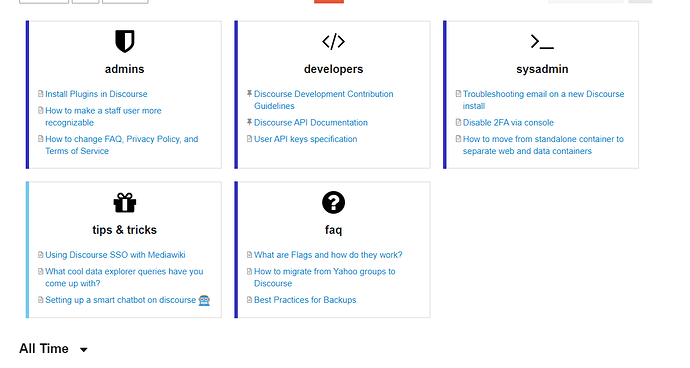Click the document icon beside Disable 2FA via console
Image resolution: width=690 pixels, height=368 pixels.
(458, 122)
